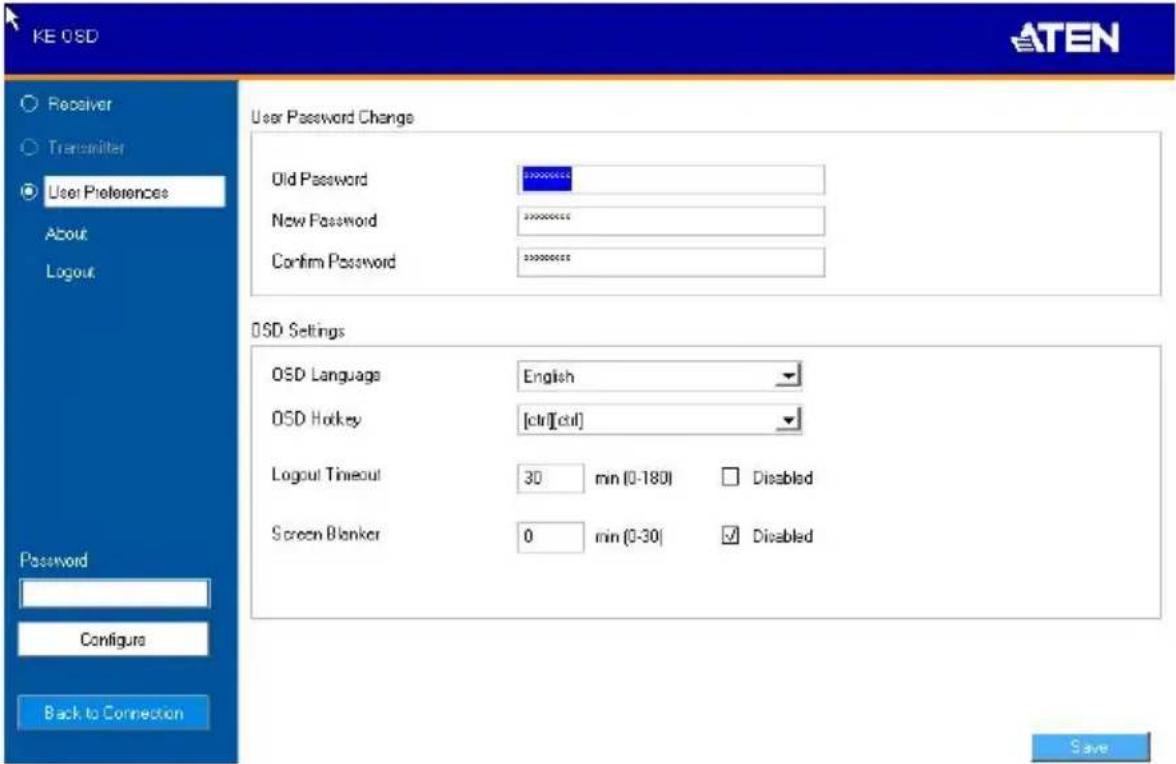Open the User Preferences sidebar entry
The width and height of the screenshot is (1176, 764).
tap(134, 192)
